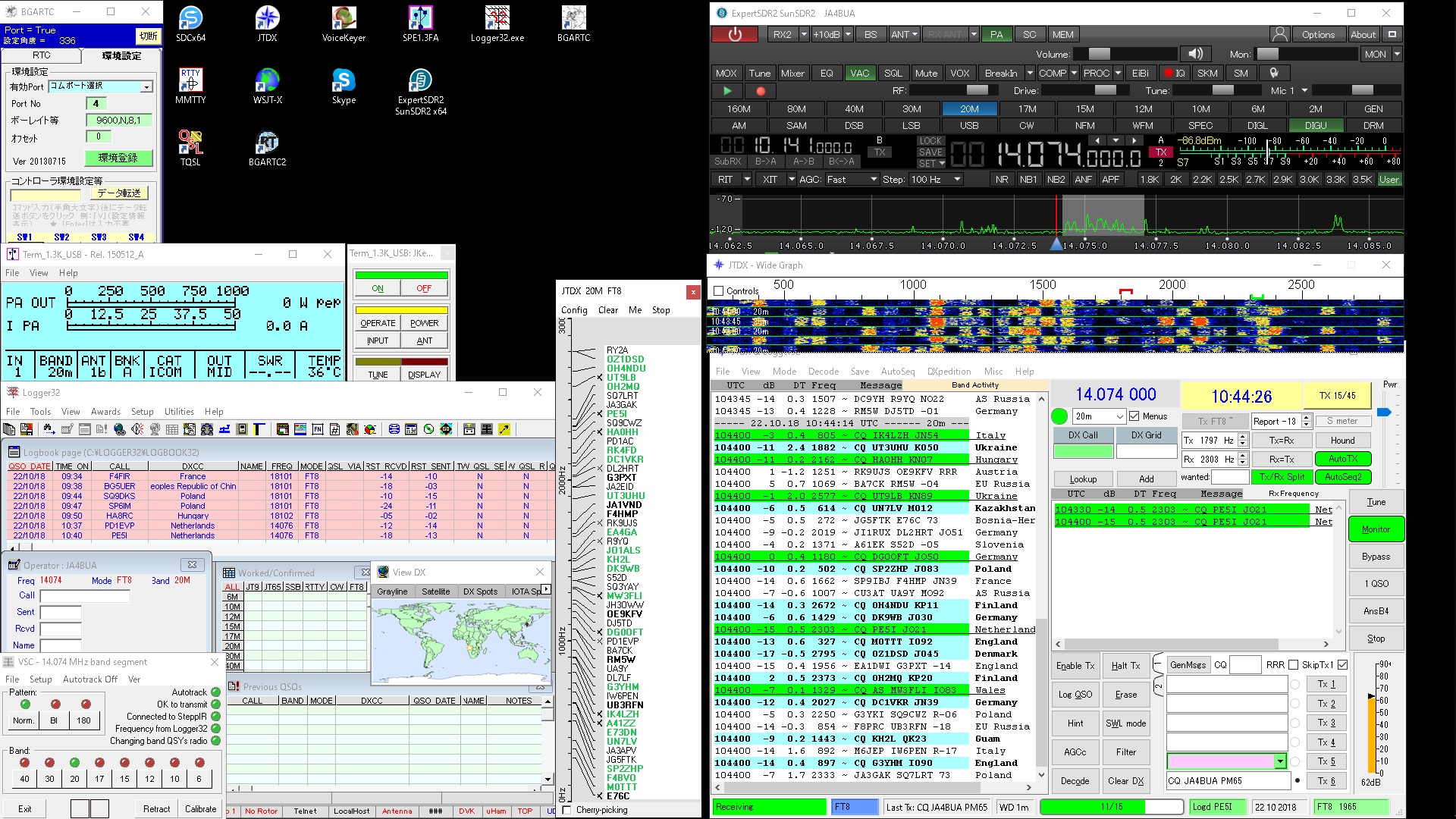
Task: Open the VoiceKeyer desktop icon
Action: click(344, 24)
